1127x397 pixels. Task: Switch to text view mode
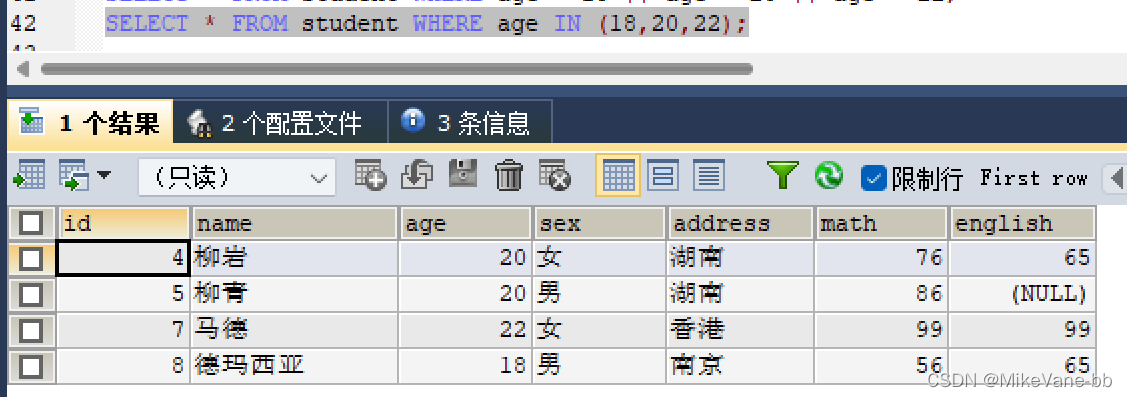pos(709,175)
